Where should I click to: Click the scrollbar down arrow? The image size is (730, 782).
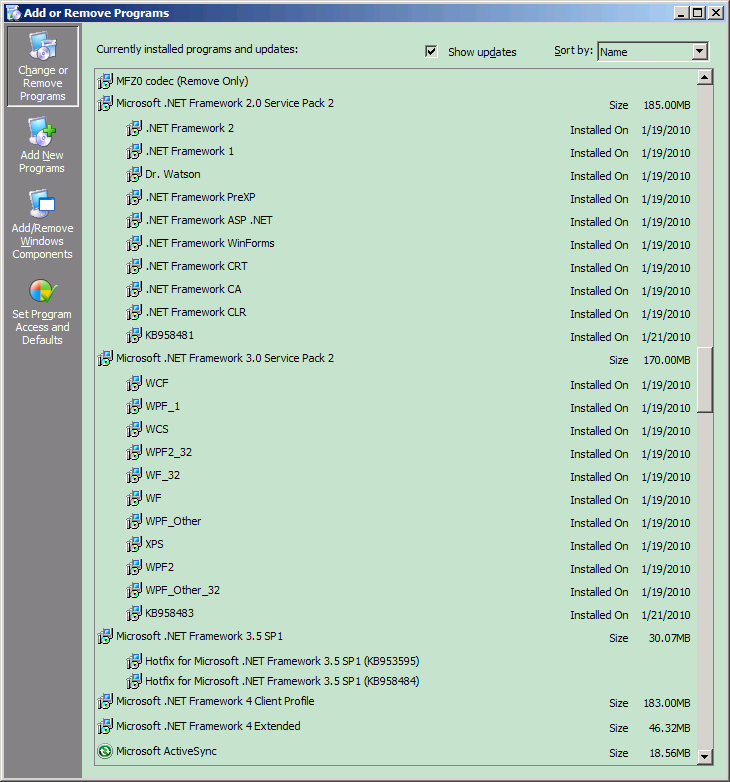click(x=705, y=757)
